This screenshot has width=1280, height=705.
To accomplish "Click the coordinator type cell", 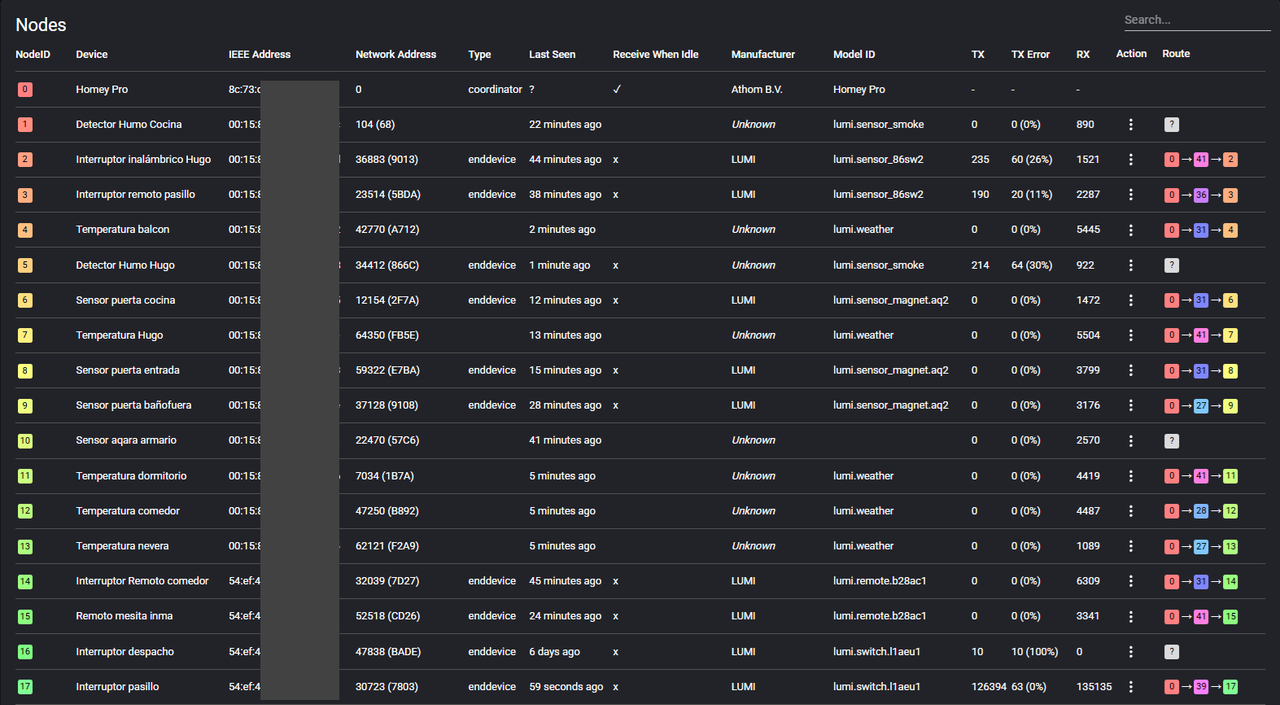I will (x=495, y=90).
